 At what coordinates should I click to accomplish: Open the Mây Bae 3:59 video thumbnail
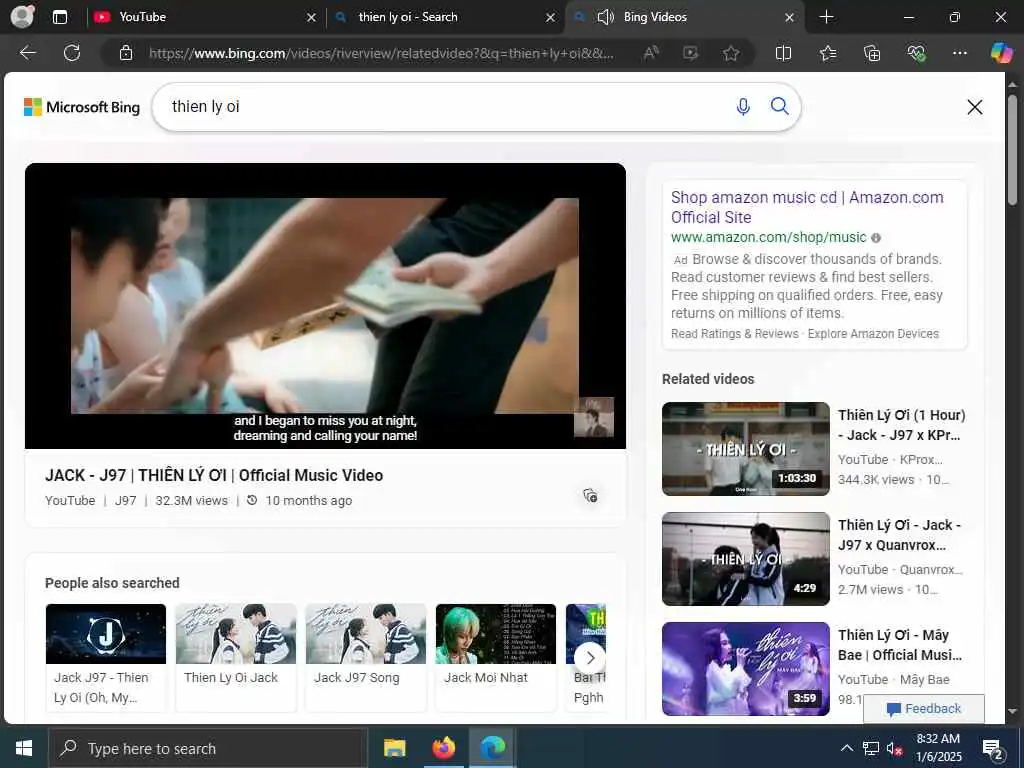click(746, 669)
